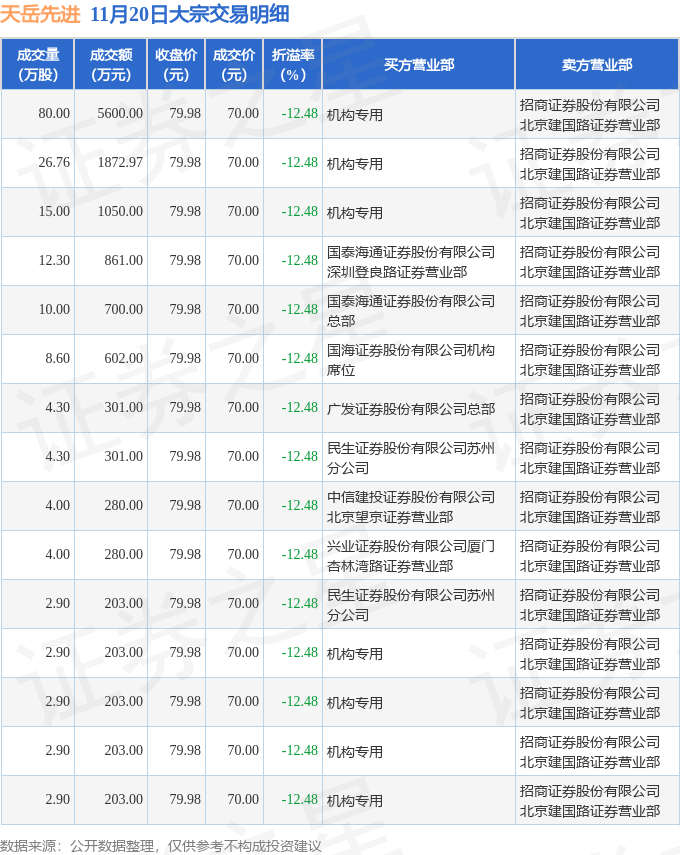
Task: Click the data source disclaimer 数据来源 text
Action: [x=161, y=846]
